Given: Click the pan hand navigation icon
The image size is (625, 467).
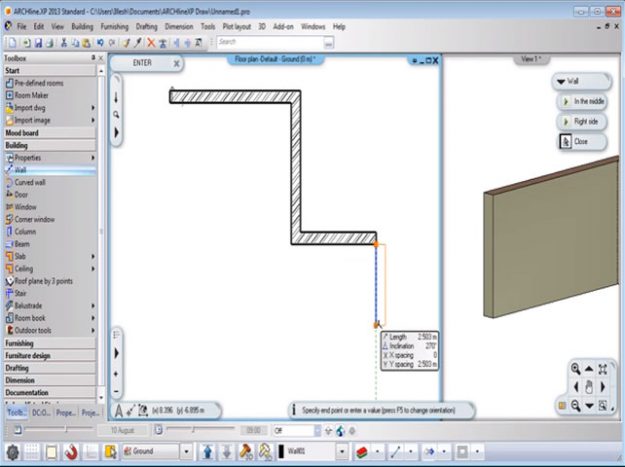Looking at the screenshot, I should coord(590,387).
